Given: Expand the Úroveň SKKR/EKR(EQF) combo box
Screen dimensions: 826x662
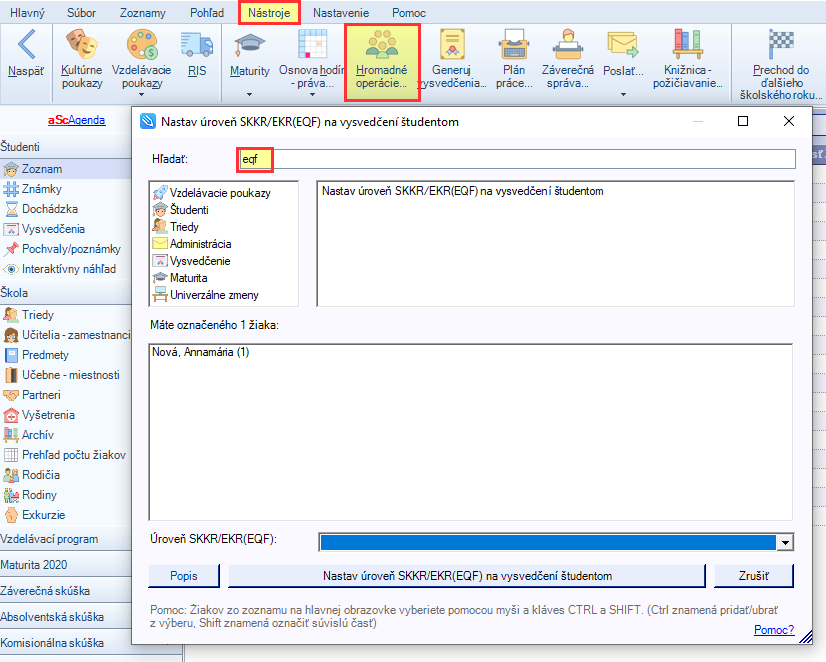Looking at the screenshot, I should [785, 542].
